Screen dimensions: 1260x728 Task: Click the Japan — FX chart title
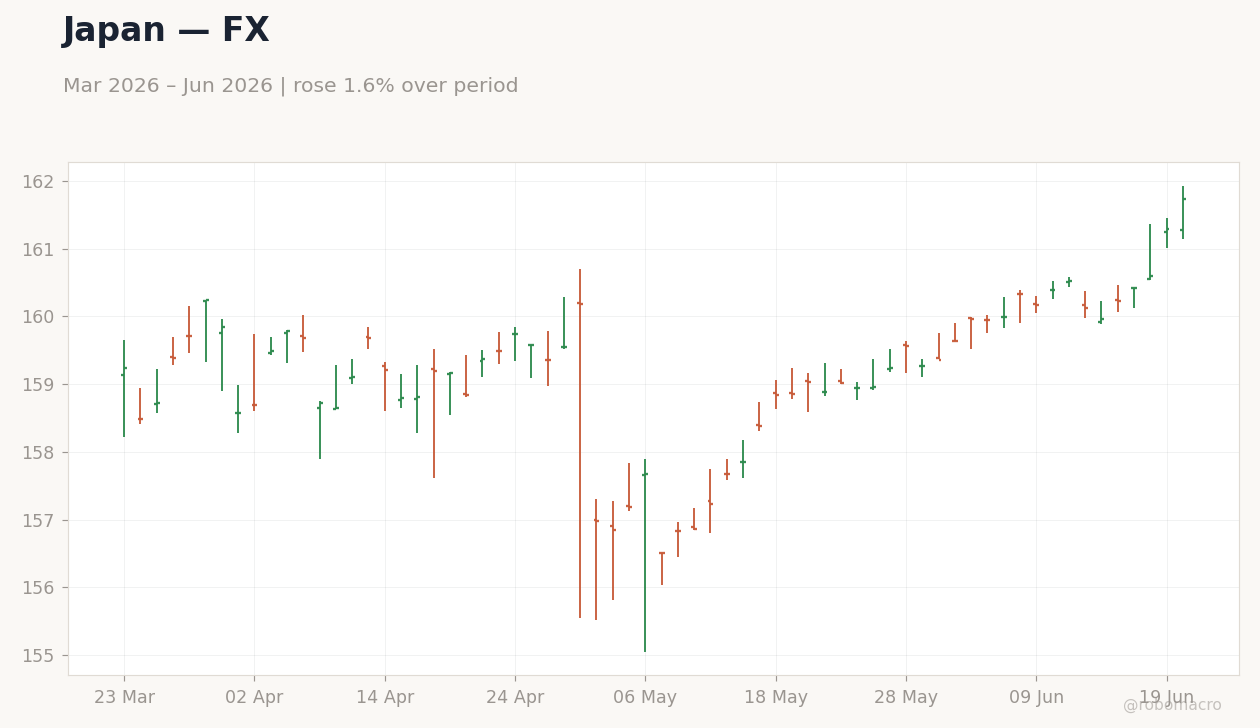point(166,31)
